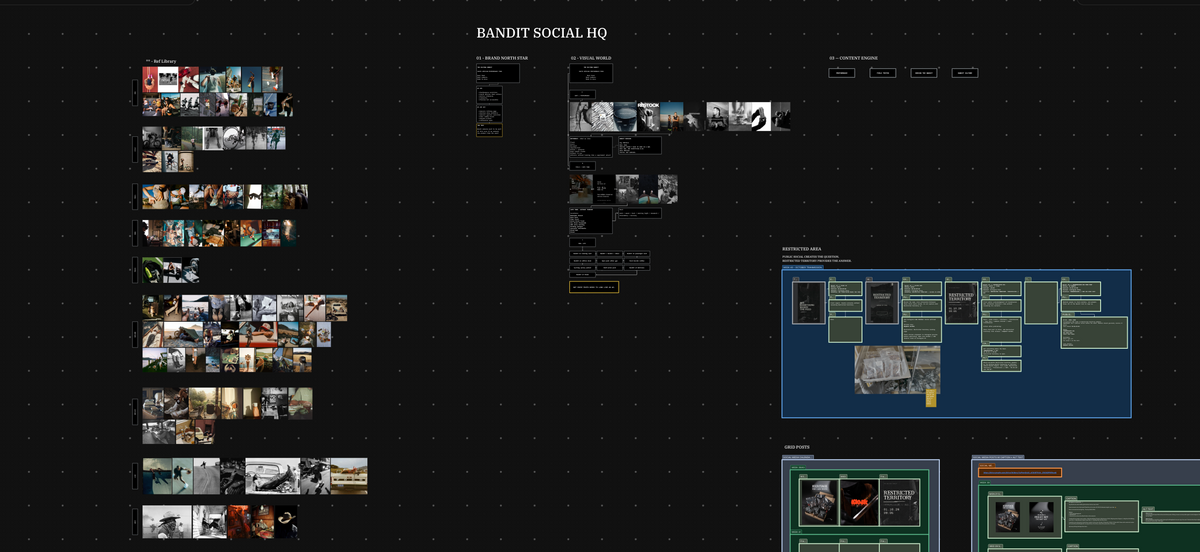
Task: Select white thumbnail with black shape in Visual World
Action: [760, 116]
